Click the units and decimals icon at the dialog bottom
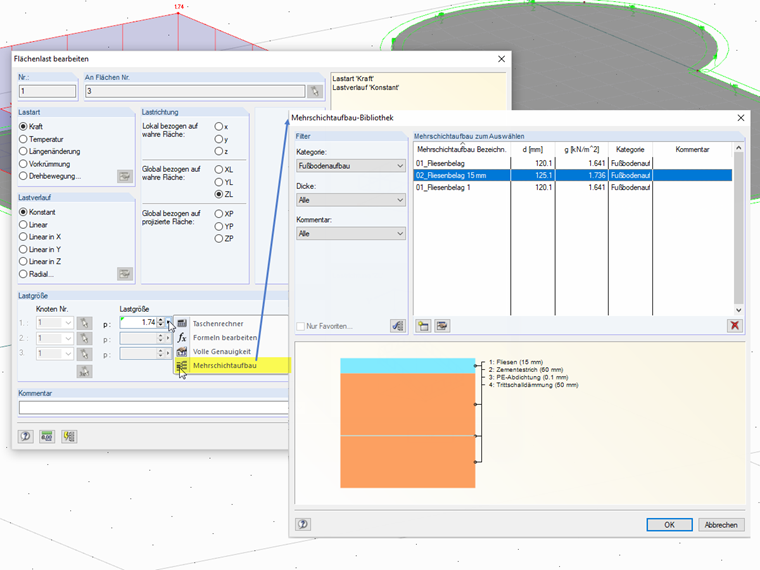 47,436
